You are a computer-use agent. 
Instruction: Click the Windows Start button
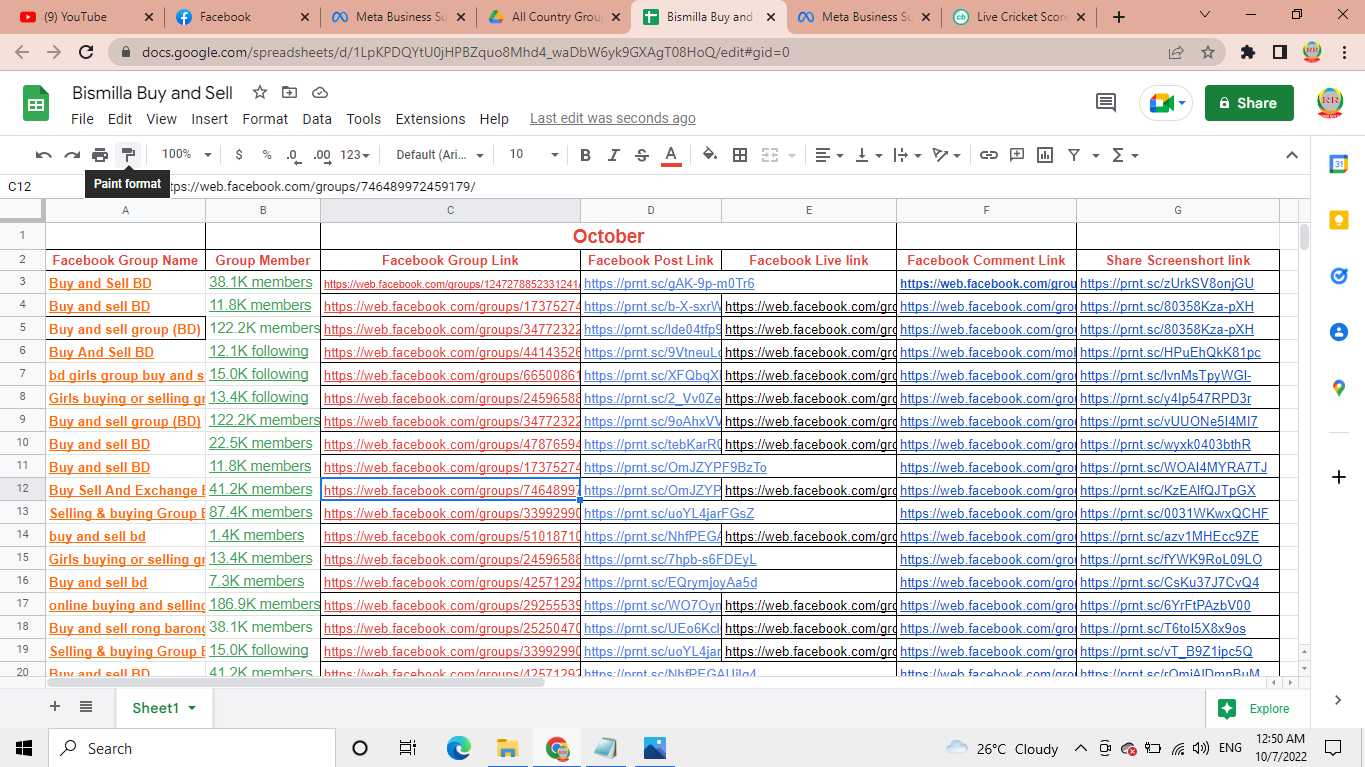click(x=24, y=748)
